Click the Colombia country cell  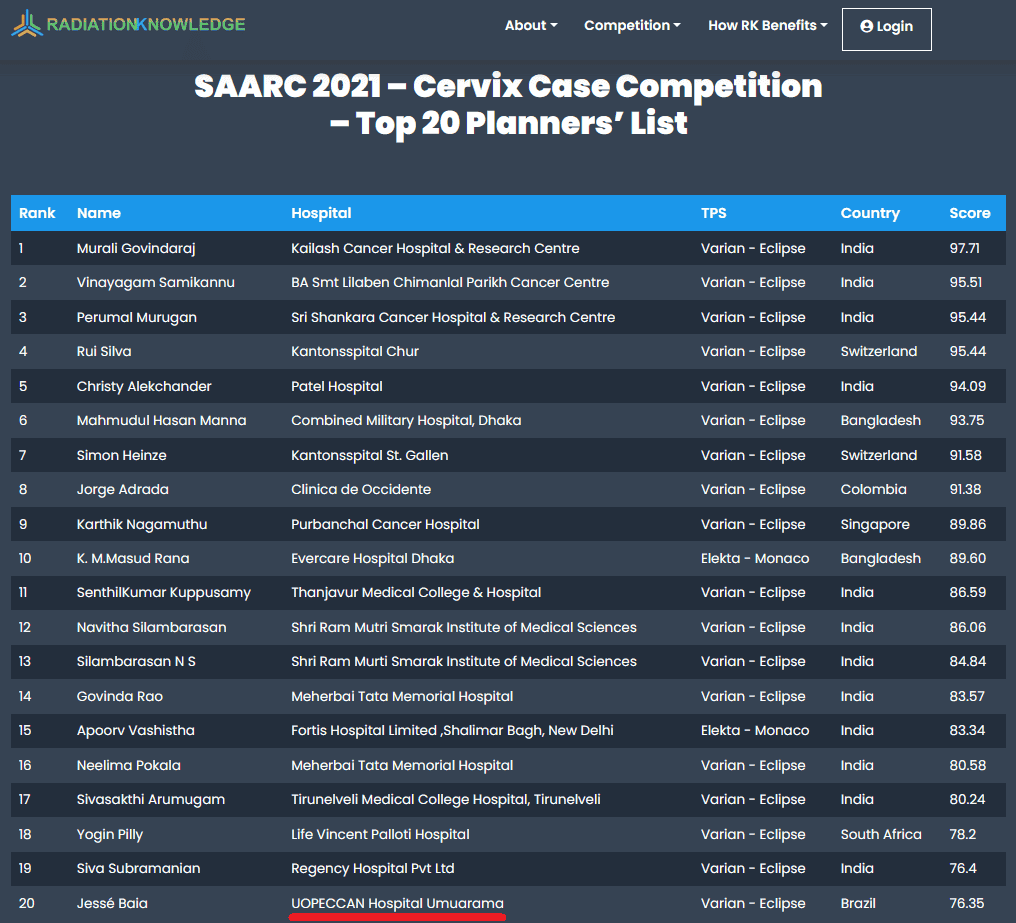(x=873, y=489)
